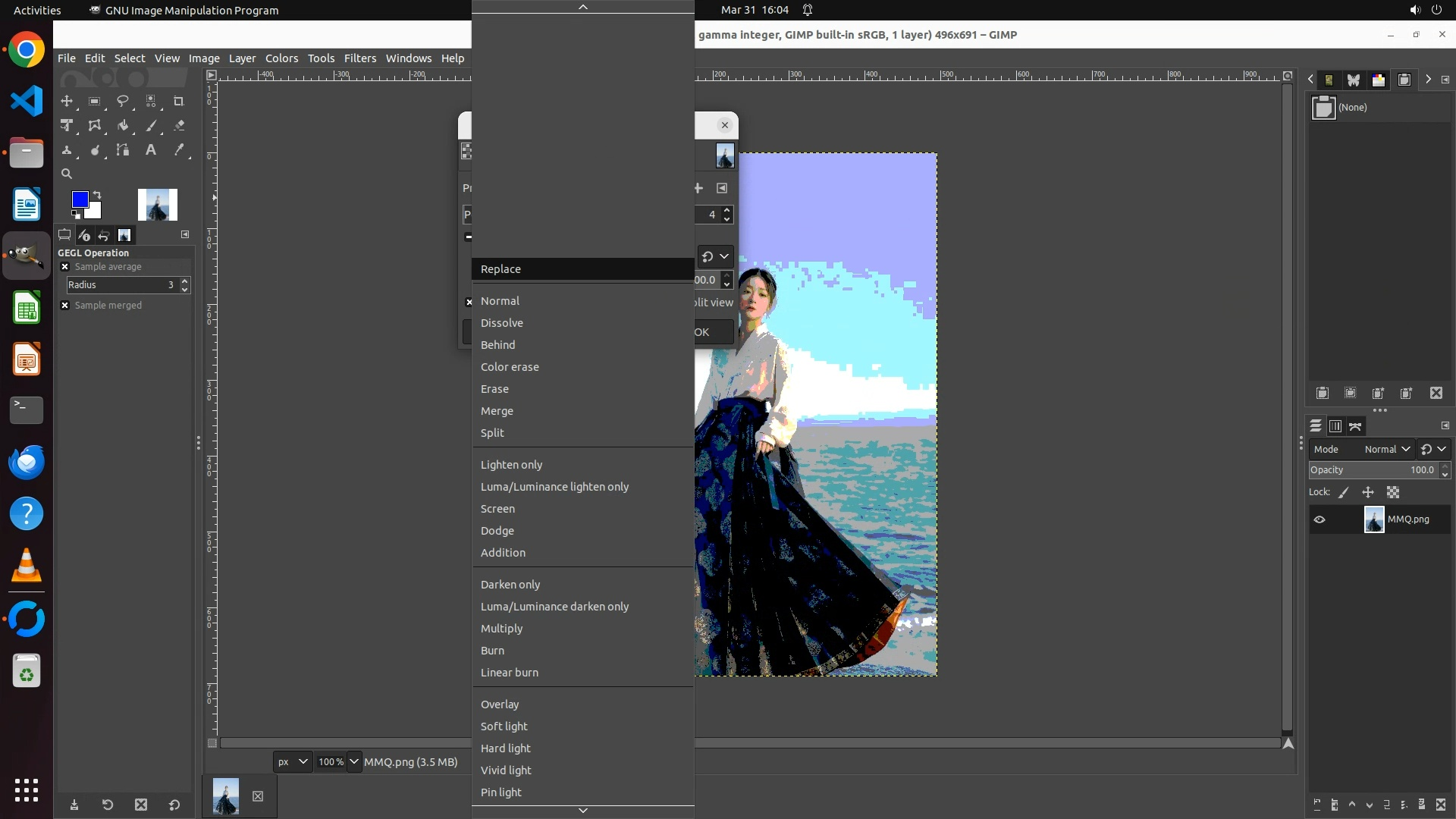The width and height of the screenshot is (1456, 819).
Task: Open Visual Studio Code from the dock
Action: click(x=27, y=101)
